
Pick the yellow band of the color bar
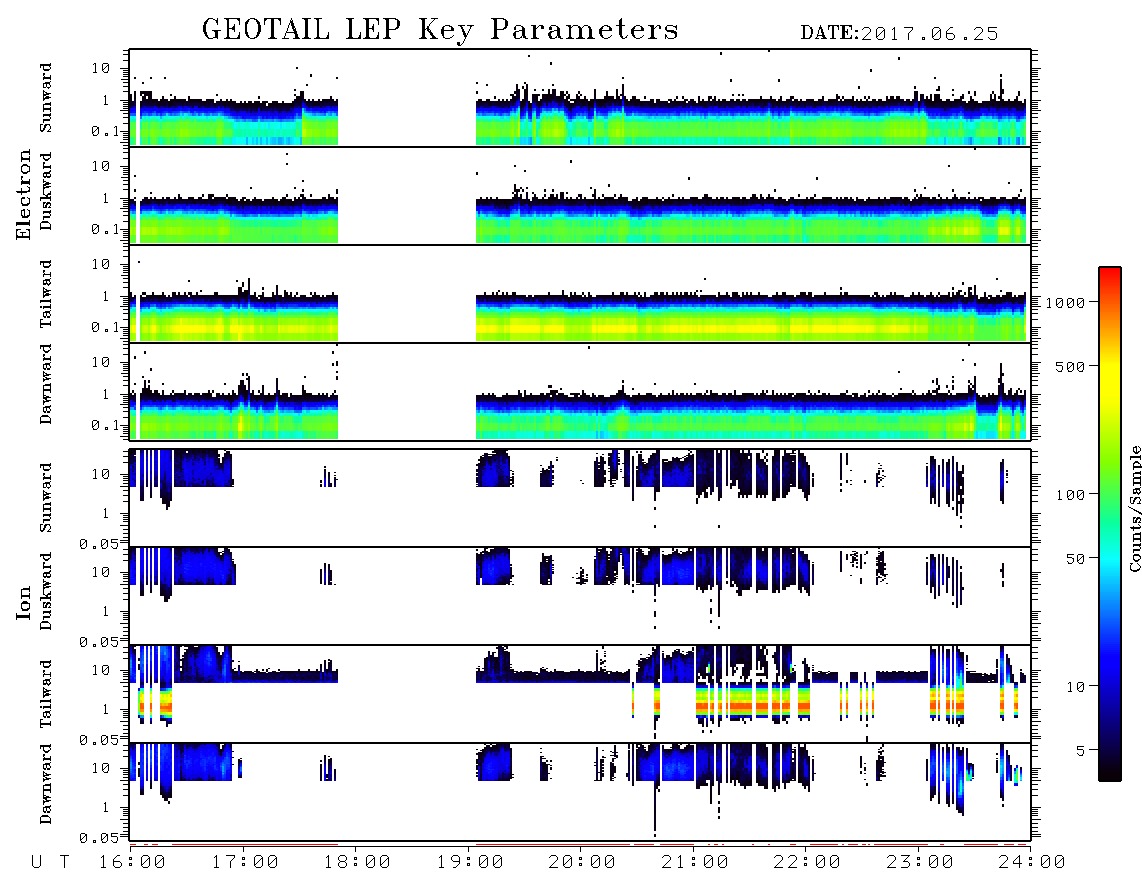(1110, 372)
